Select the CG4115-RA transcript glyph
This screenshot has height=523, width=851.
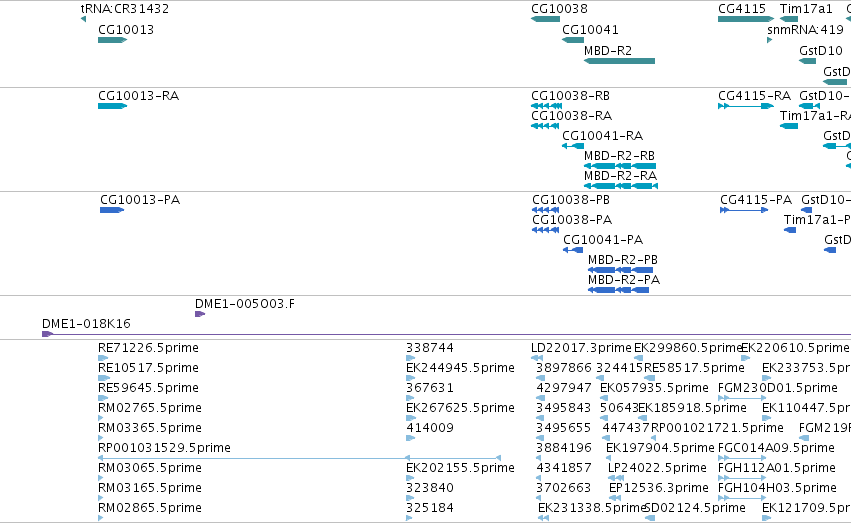[746, 106]
